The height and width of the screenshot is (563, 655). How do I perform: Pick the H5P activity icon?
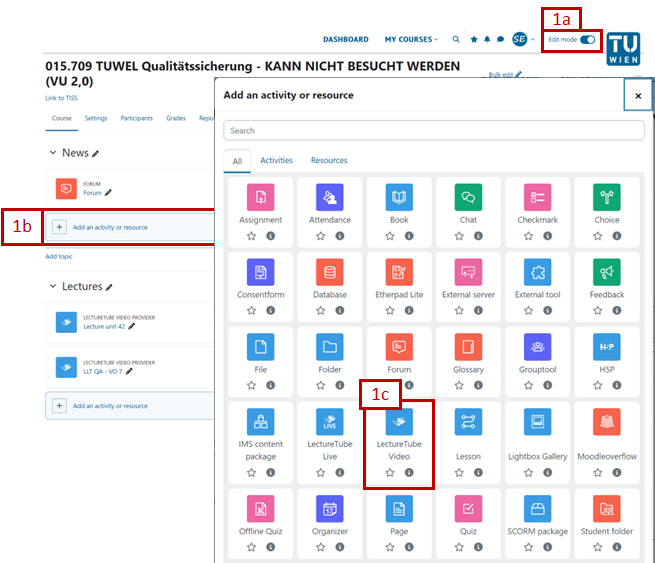(607, 347)
